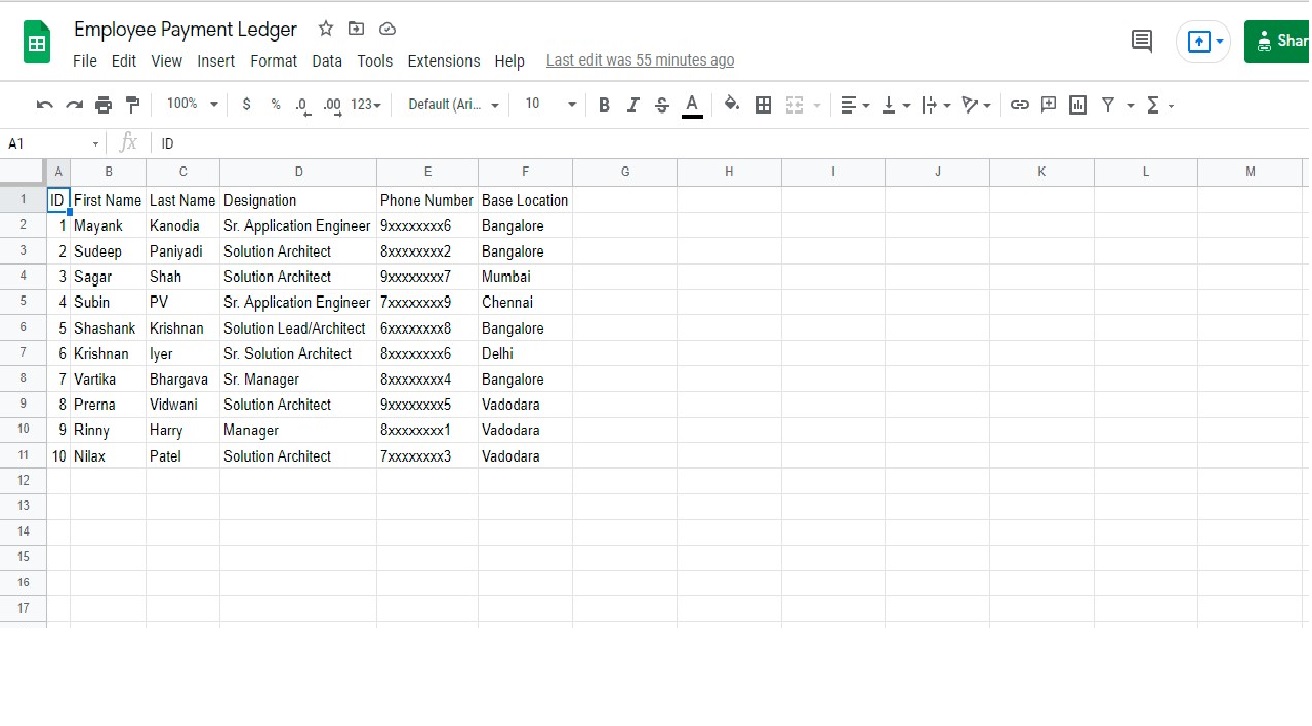Select row 5 header
The width and height of the screenshot is (1312, 726).
[x=23, y=302]
